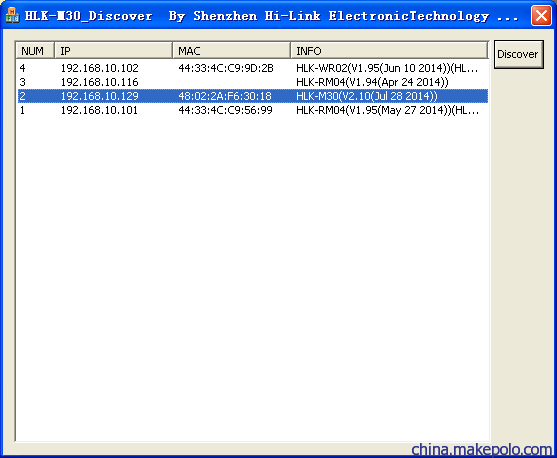Click the HLK-WR02 V1.95 info entry
The image size is (557, 458).
click(x=387, y=68)
